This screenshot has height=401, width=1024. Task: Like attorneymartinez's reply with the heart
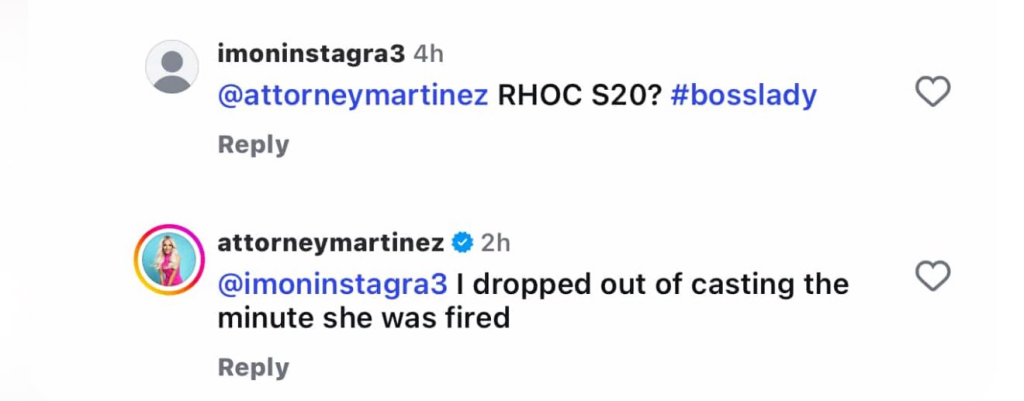tap(933, 276)
